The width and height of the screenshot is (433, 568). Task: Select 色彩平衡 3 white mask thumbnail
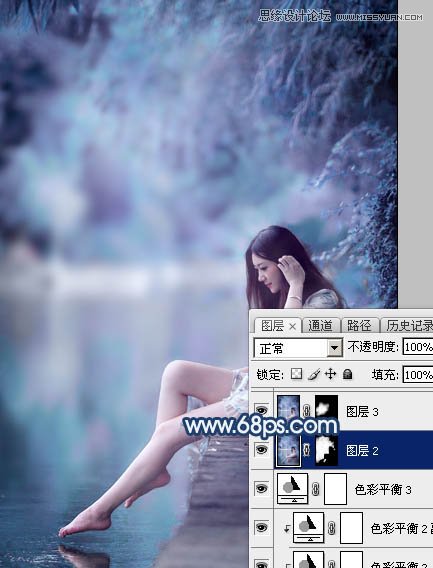[x=335, y=489]
